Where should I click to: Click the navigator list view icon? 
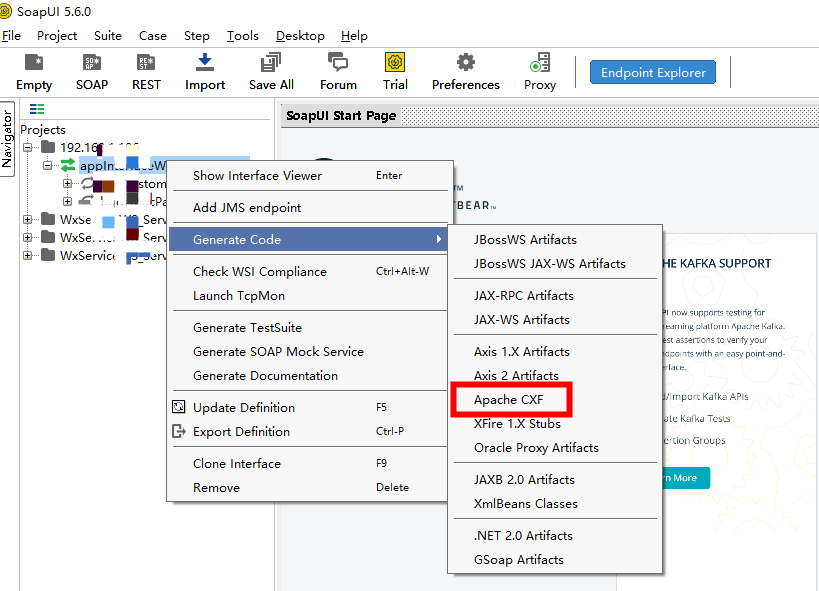[37, 109]
